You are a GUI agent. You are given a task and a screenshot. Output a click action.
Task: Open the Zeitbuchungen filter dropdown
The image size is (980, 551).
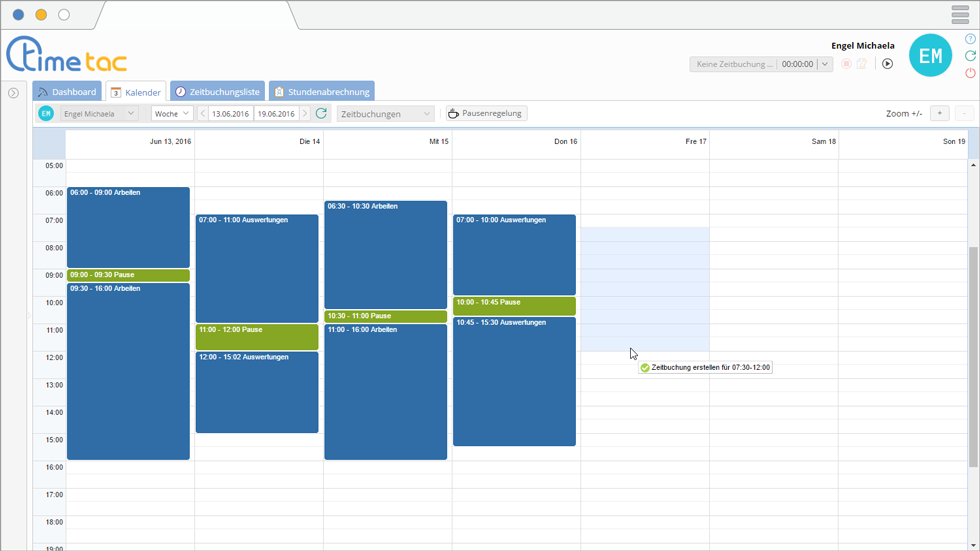point(386,114)
